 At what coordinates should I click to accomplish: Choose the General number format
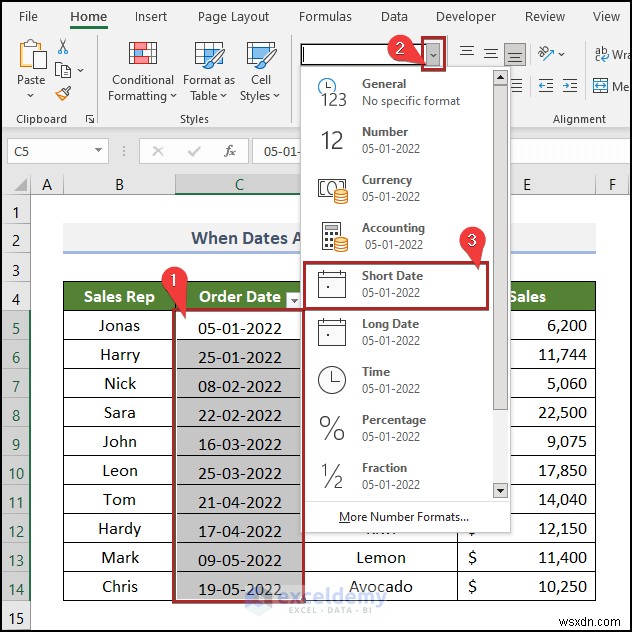click(397, 92)
